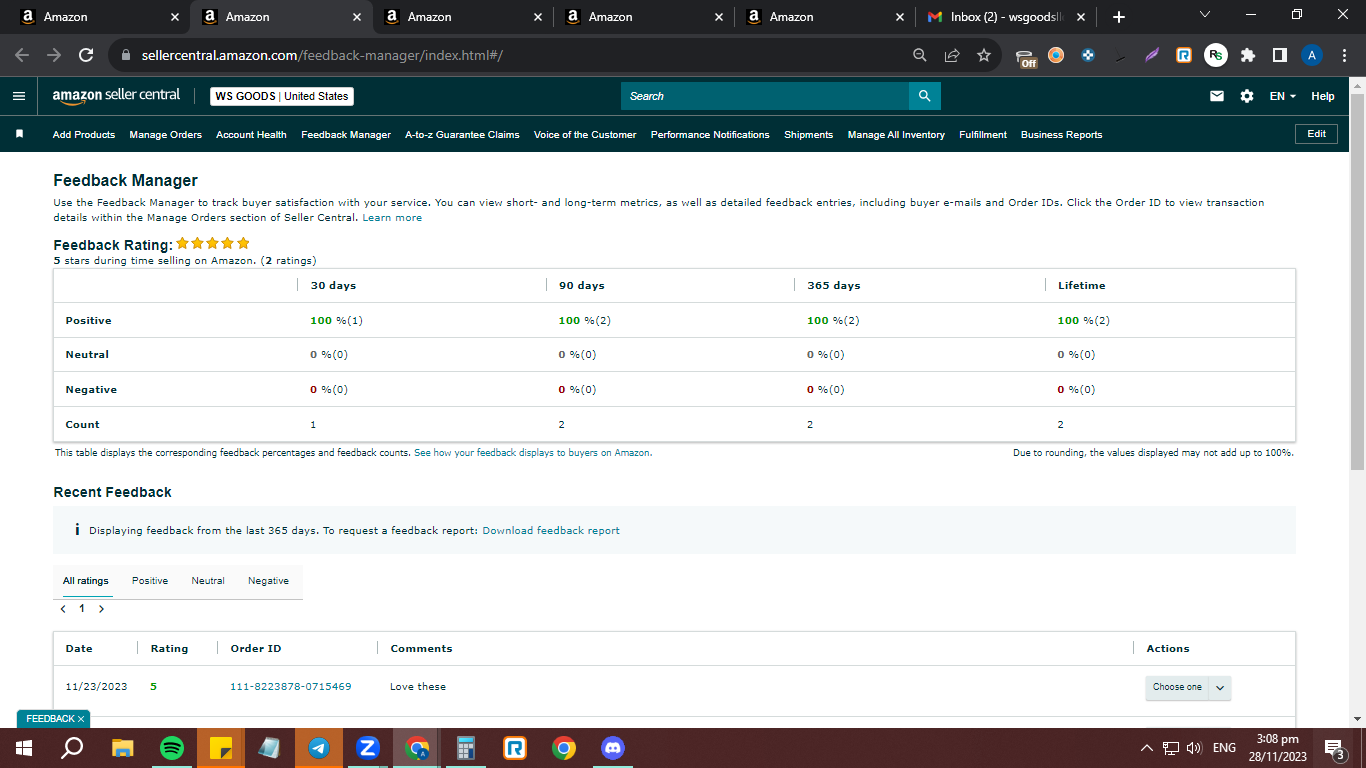Open the Seller Central hamburger menu
The width and height of the screenshot is (1366, 768).
coord(19,96)
